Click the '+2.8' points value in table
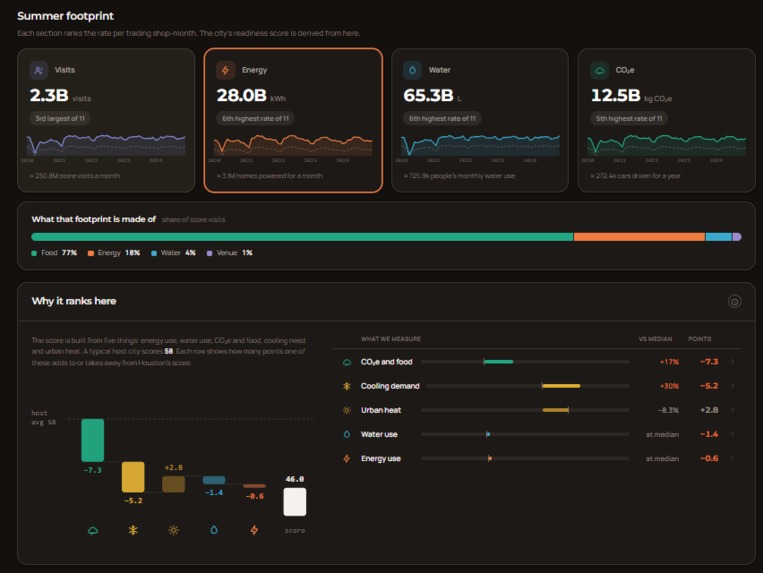Viewport: 763px width, 573px height. [709, 410]
